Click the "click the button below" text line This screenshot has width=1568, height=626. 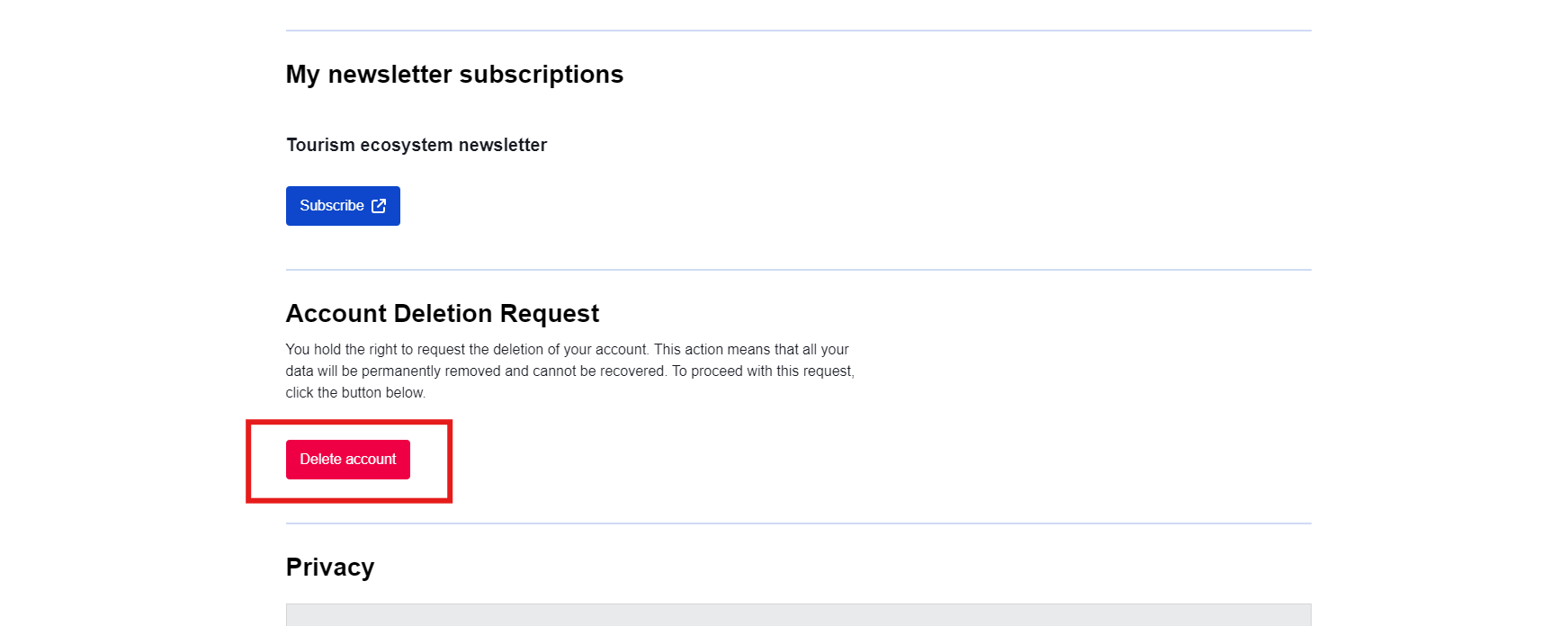[355, 393]
